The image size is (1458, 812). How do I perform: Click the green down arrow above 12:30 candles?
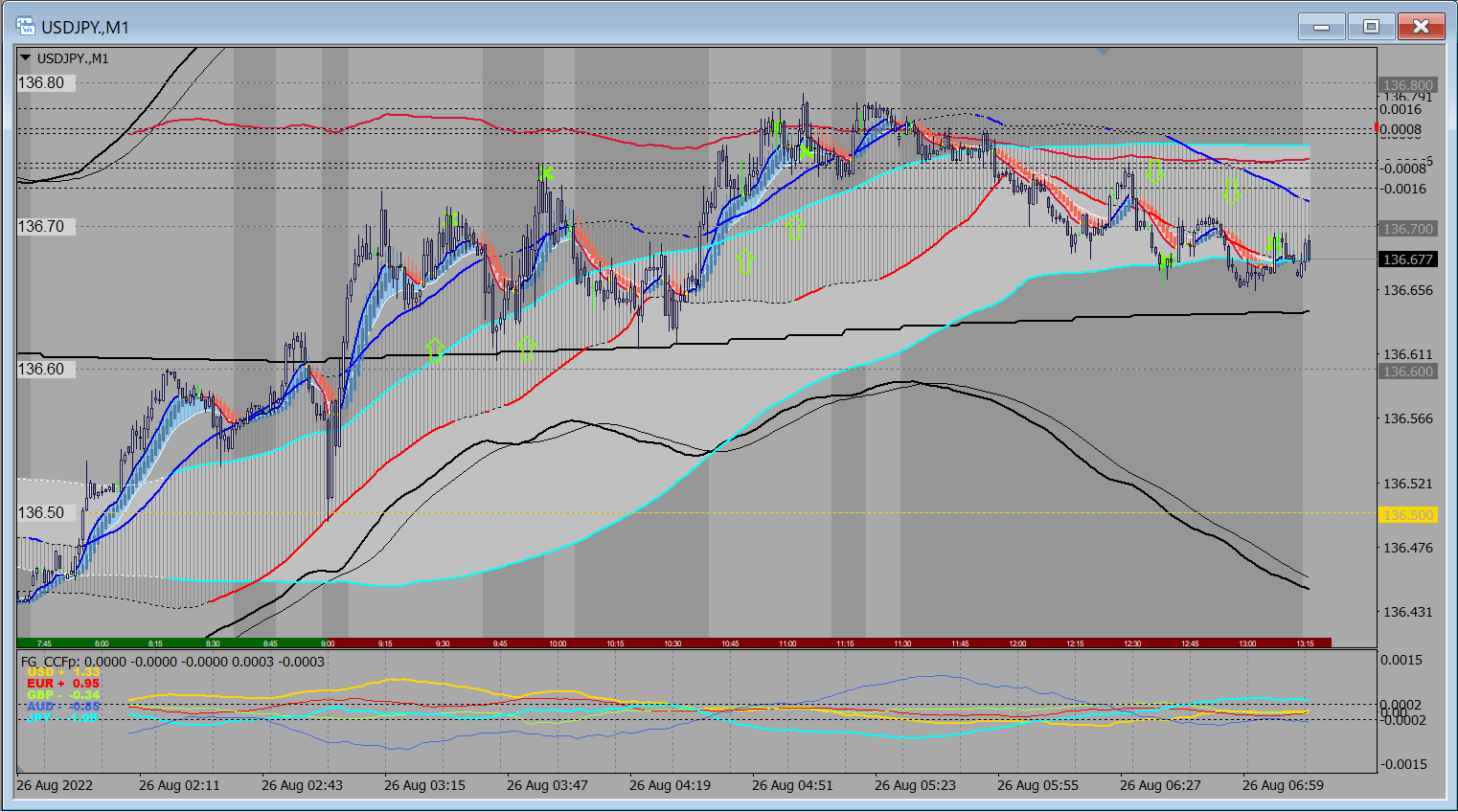click(x=1154, y=171)
